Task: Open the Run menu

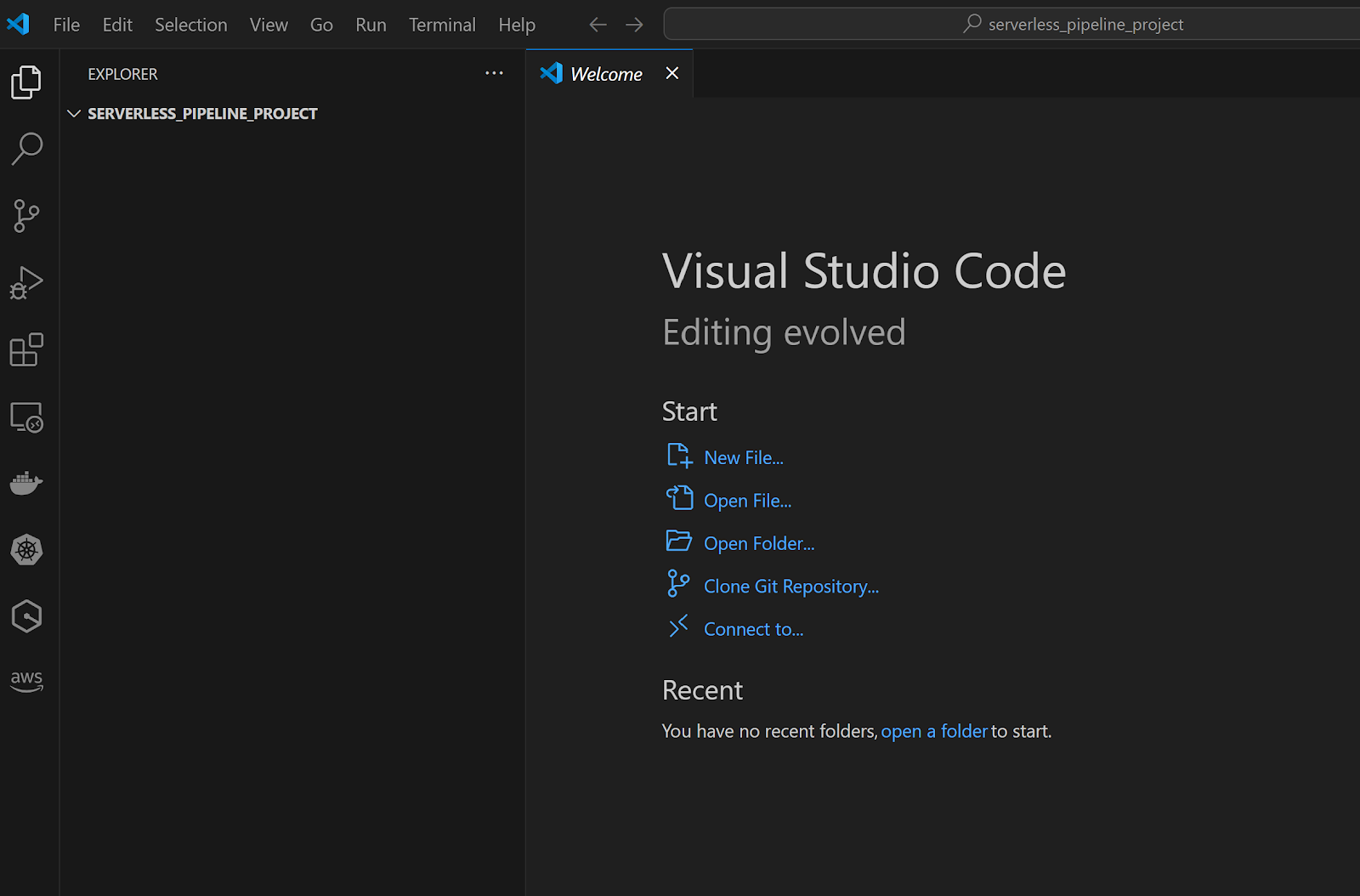Action: 371,25
